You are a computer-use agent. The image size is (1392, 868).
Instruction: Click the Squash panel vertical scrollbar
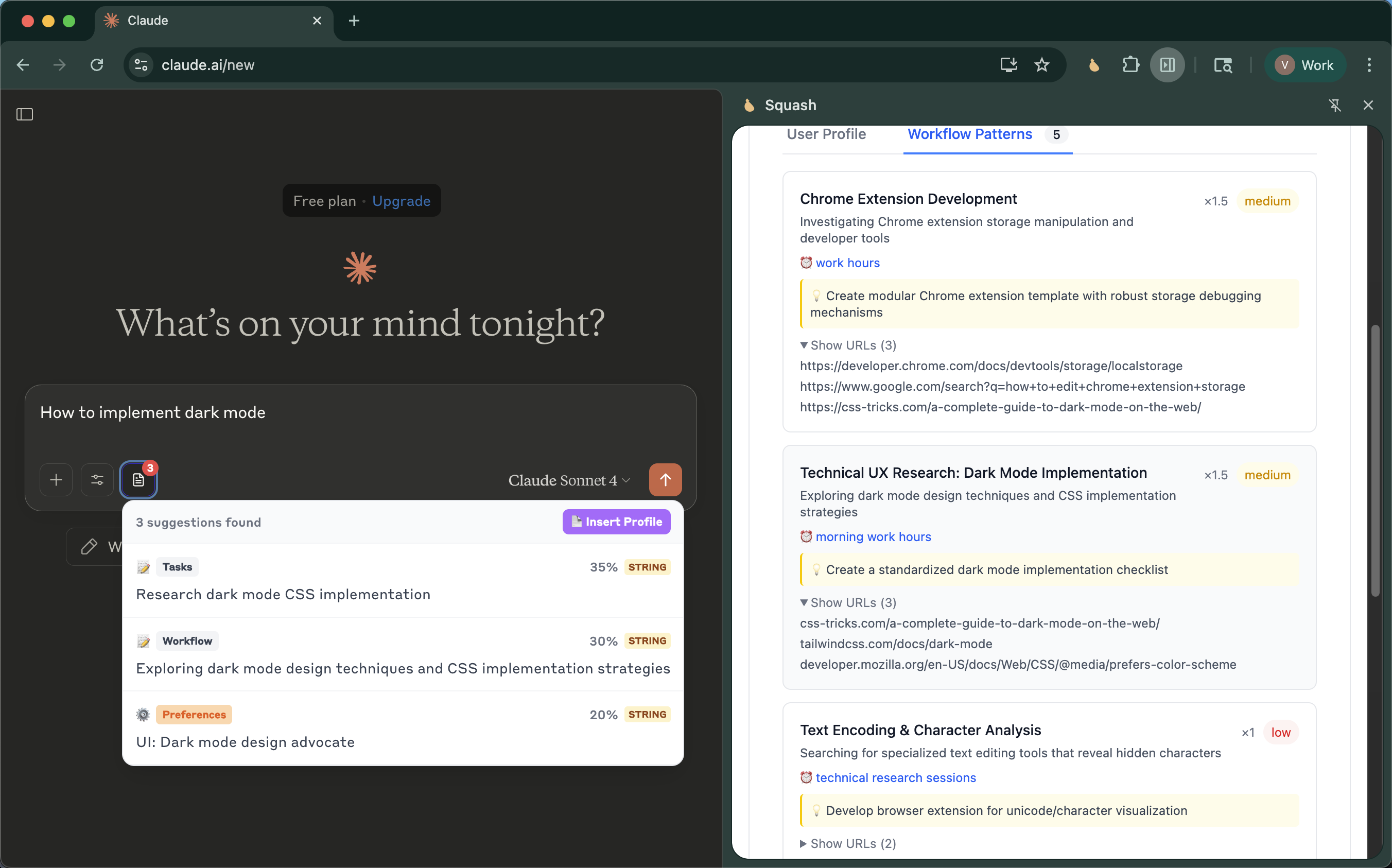pyautogui.click(x=1375, y=459)
